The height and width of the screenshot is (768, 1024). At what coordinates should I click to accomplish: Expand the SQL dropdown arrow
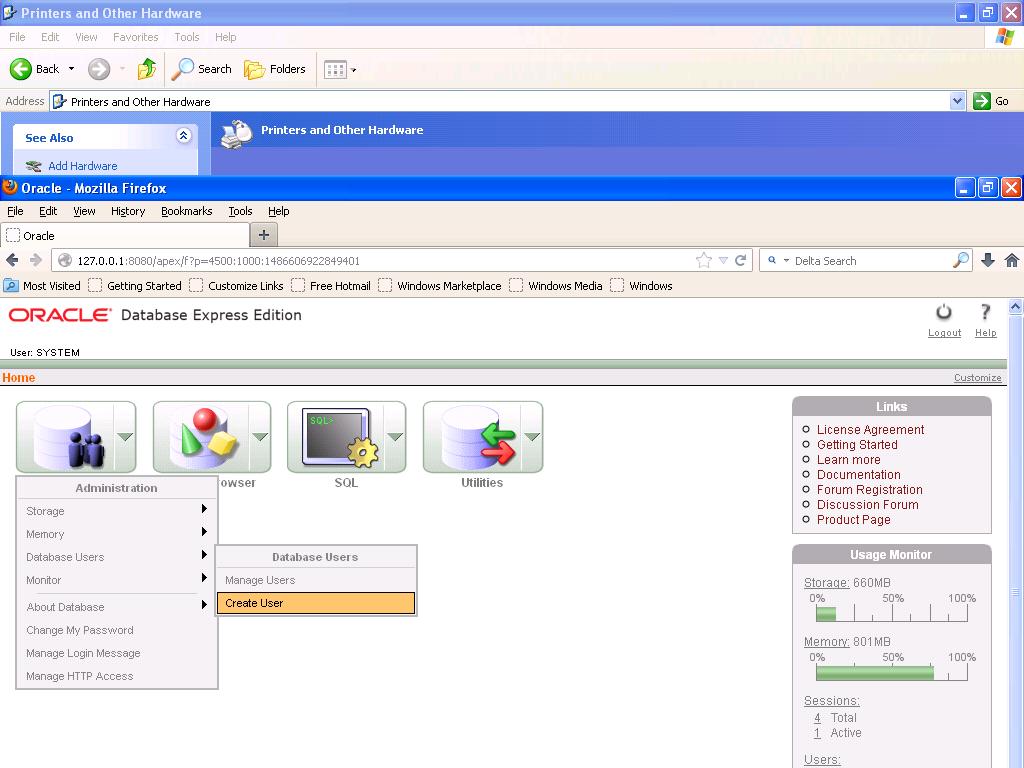pyautogui.click(x=395, y=436)
